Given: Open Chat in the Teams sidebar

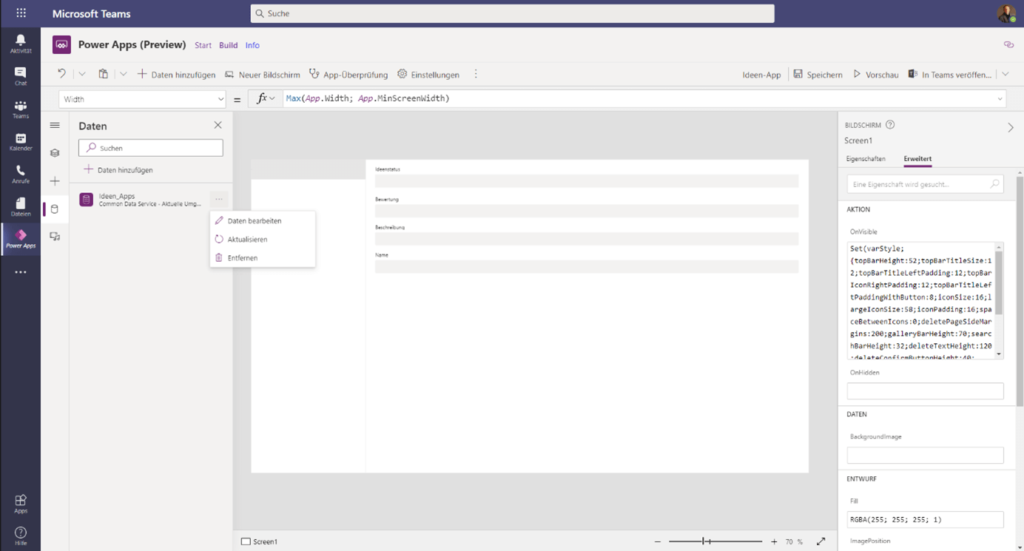Looking at the screenshot, I should point(20,76).
